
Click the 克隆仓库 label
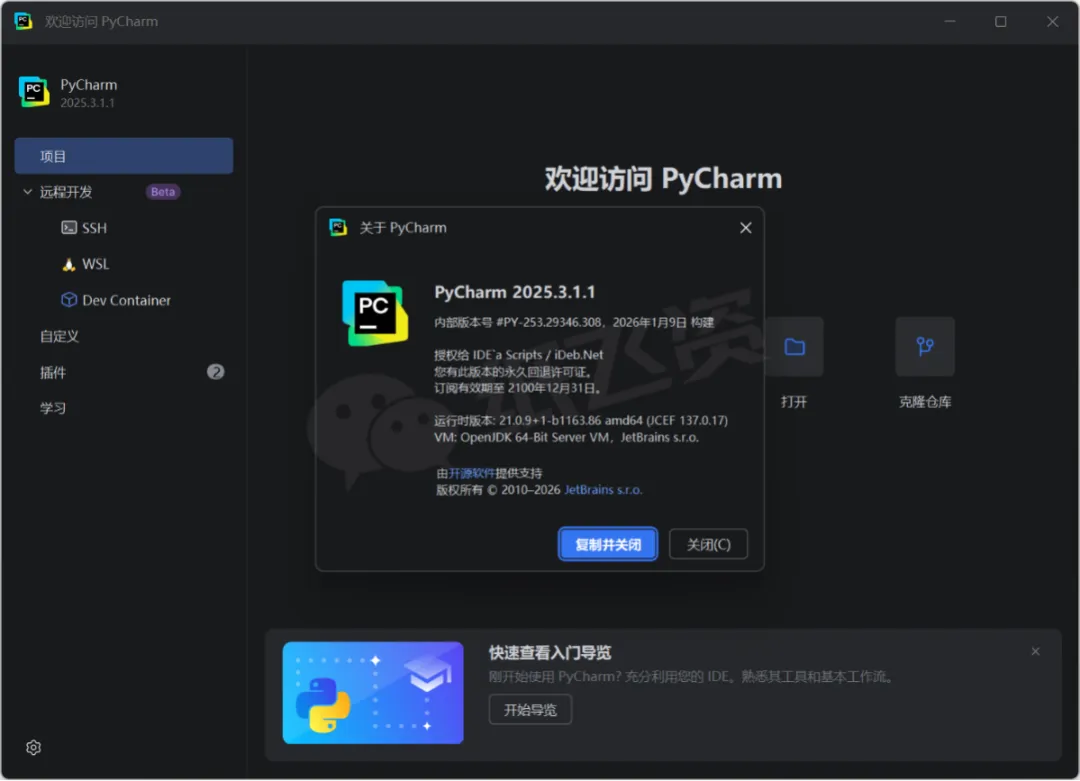click(x=925, y=402)
